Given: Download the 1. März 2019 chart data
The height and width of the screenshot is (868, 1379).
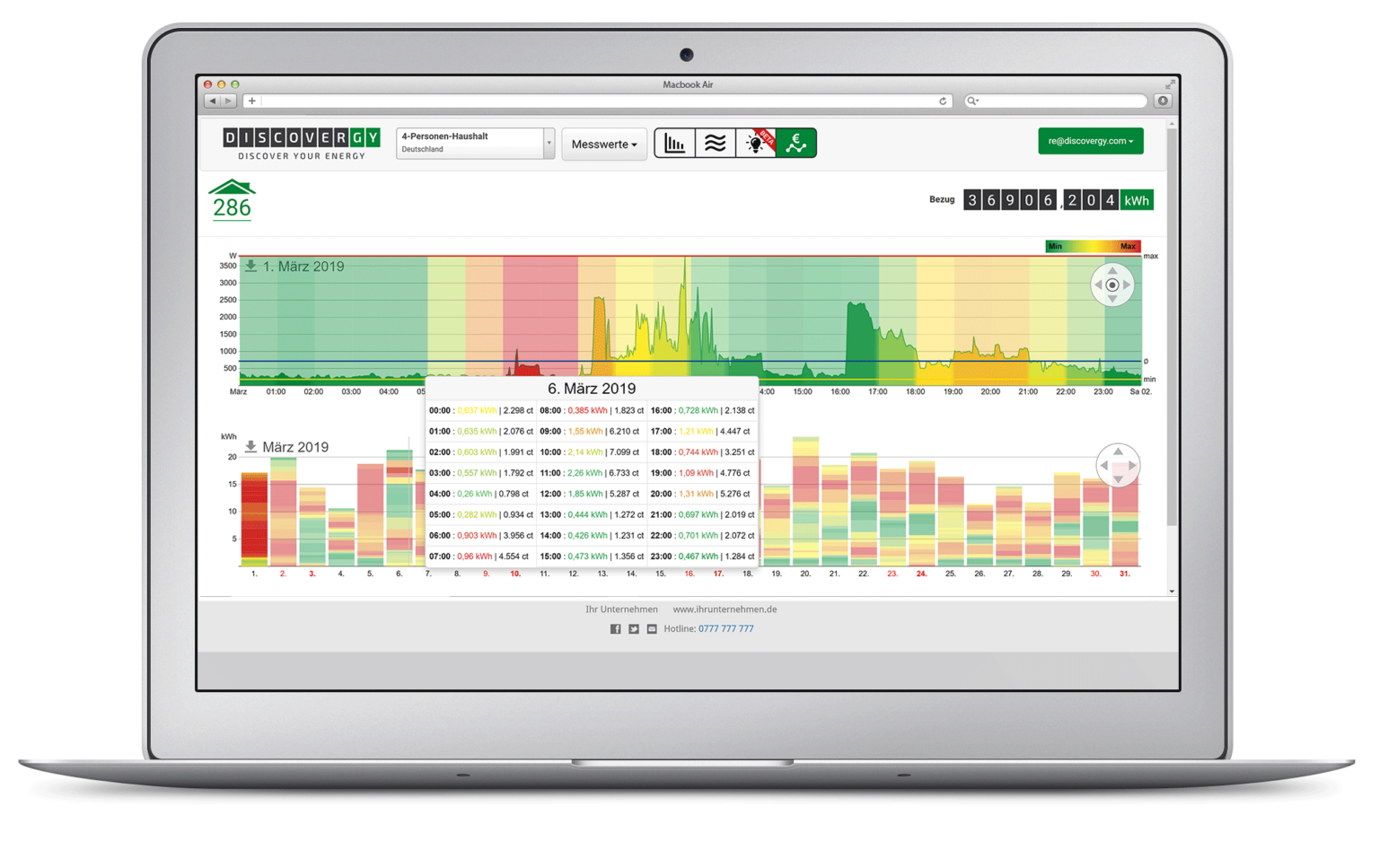Looking at the screenshot, I should (x=249, y=266).
